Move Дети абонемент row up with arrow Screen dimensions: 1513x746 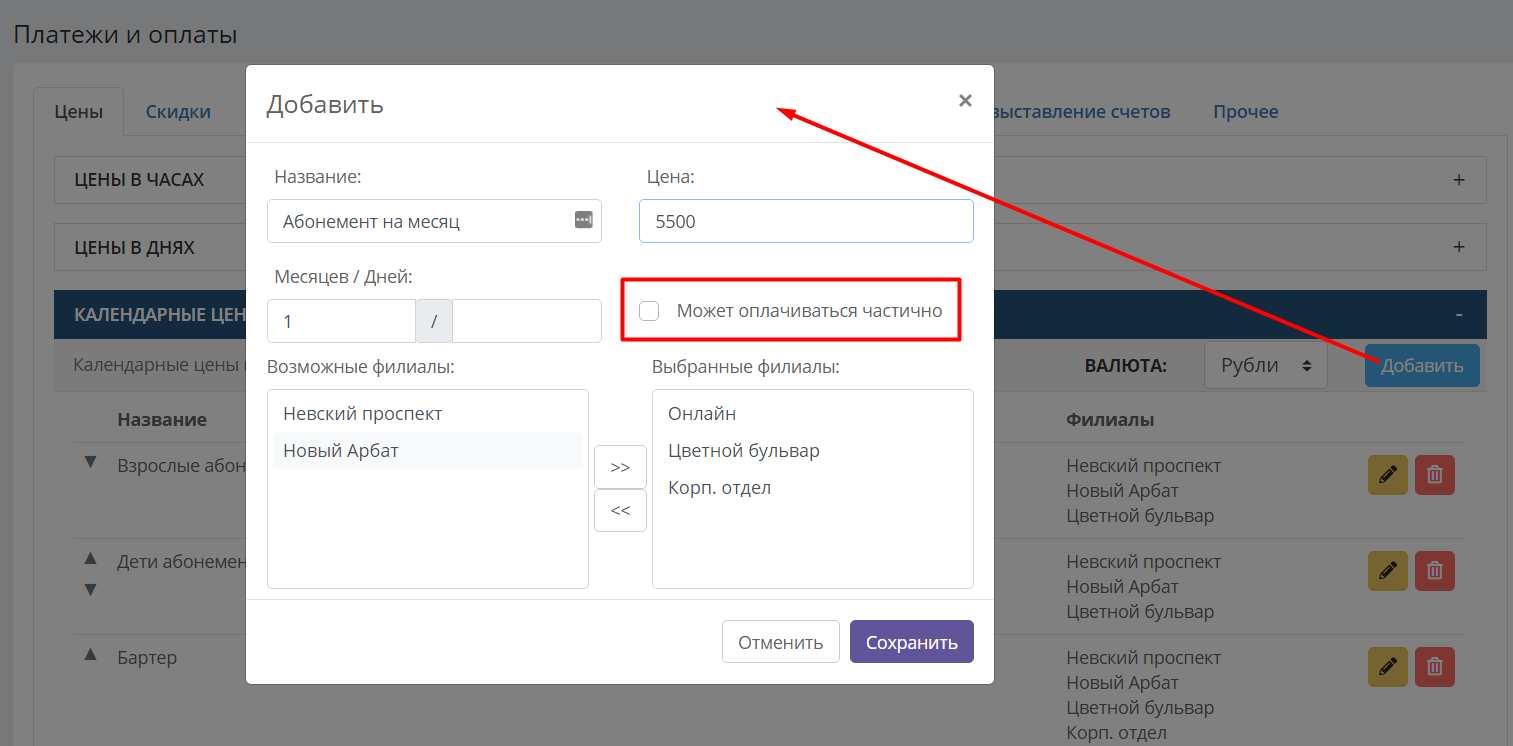90,558
